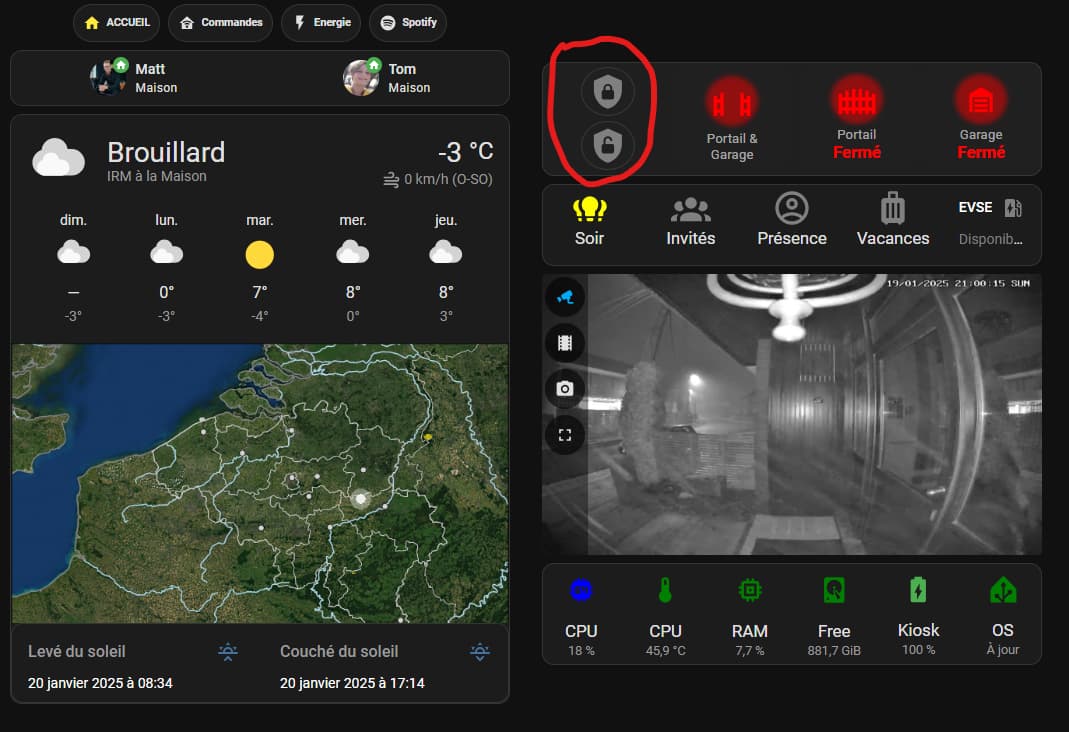This screenshot has width=1069, height=732.
Task: Arm the alarm with the locked shield icon
Action: tap(607, 91)
